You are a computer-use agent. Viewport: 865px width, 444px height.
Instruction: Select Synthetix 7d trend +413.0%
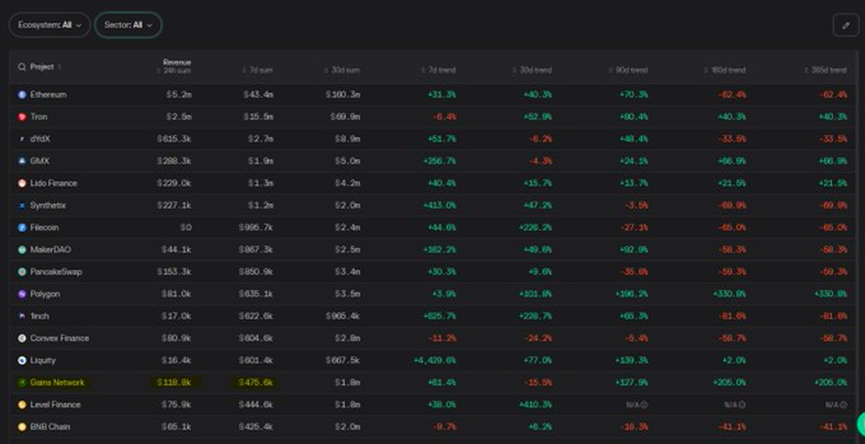coord(440,205)
